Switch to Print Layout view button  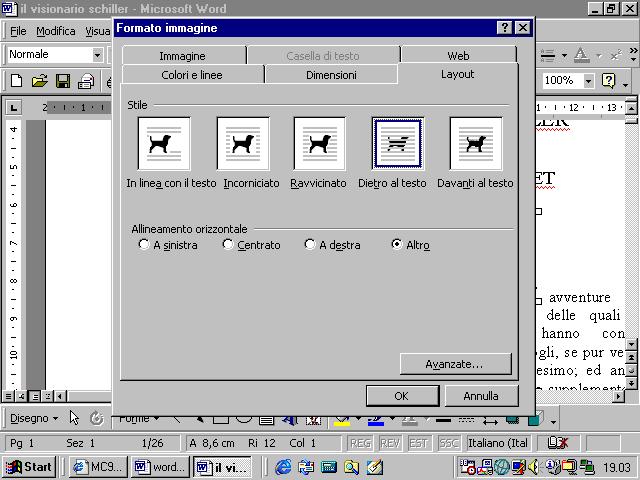35,396
